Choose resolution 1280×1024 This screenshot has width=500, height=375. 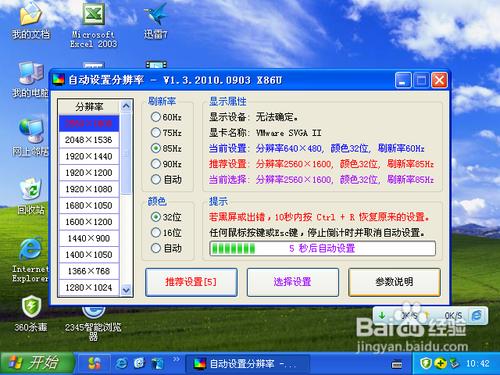click(x=89, y=287)
